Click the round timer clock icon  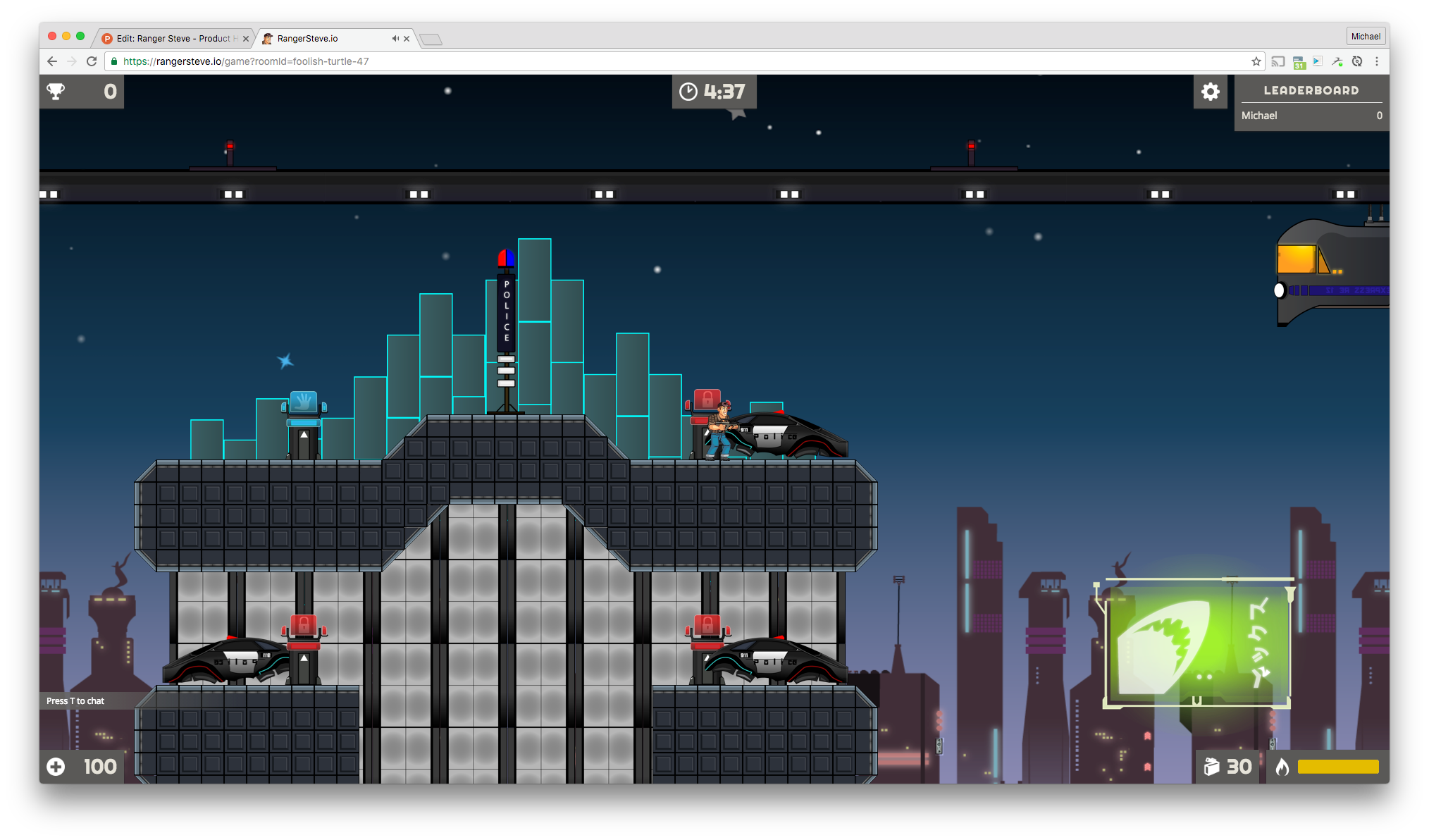[x=688, y=92]
